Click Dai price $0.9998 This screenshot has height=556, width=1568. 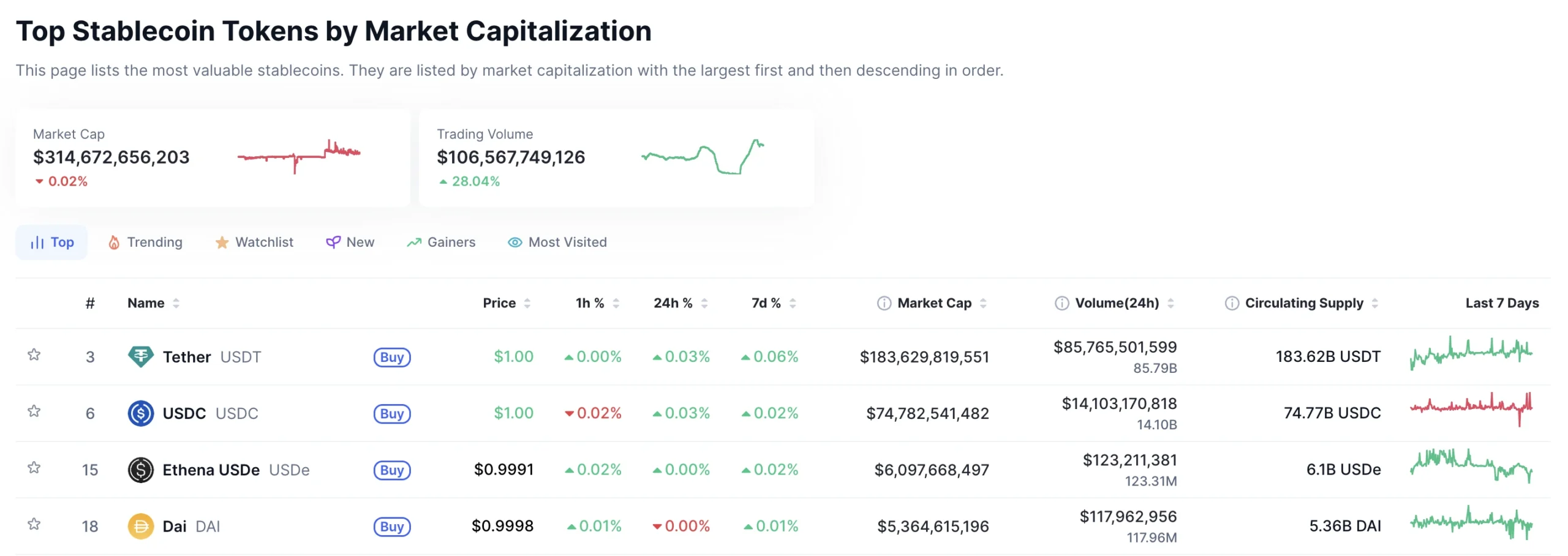click(x=502, y=526)
